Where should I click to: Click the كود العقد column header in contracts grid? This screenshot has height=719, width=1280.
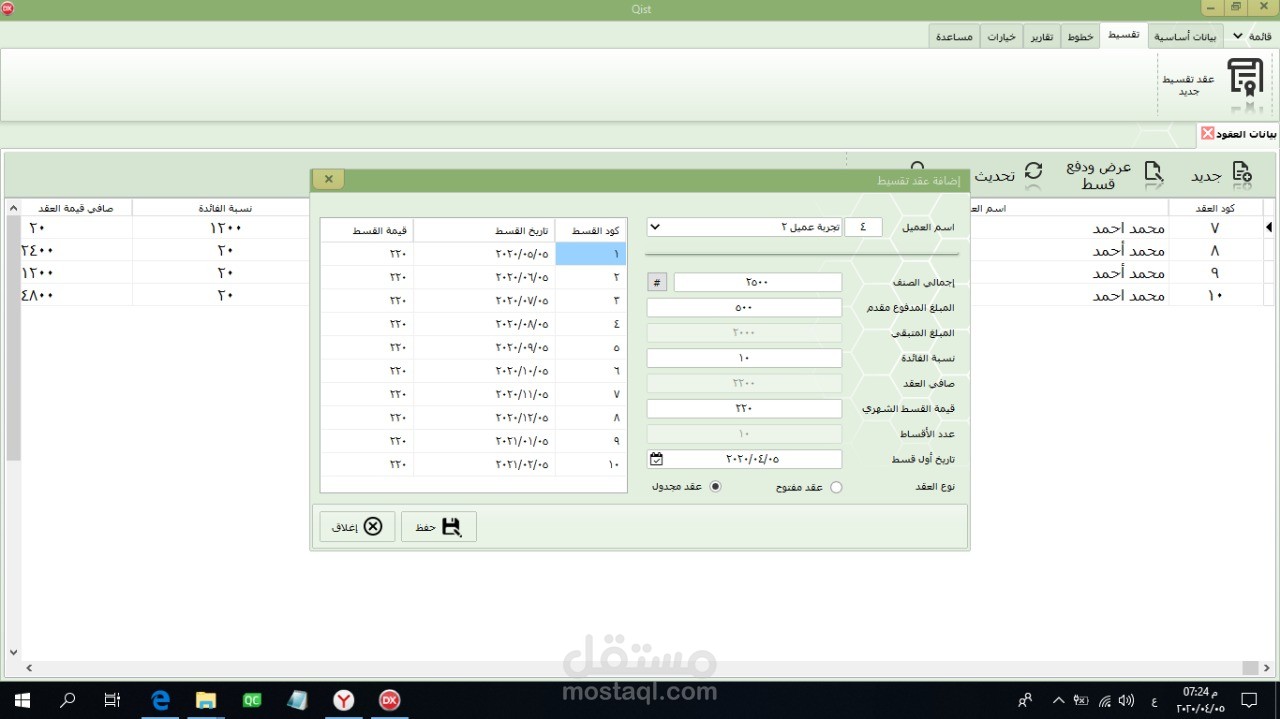pyautogui.click(x=1215, y=208)
